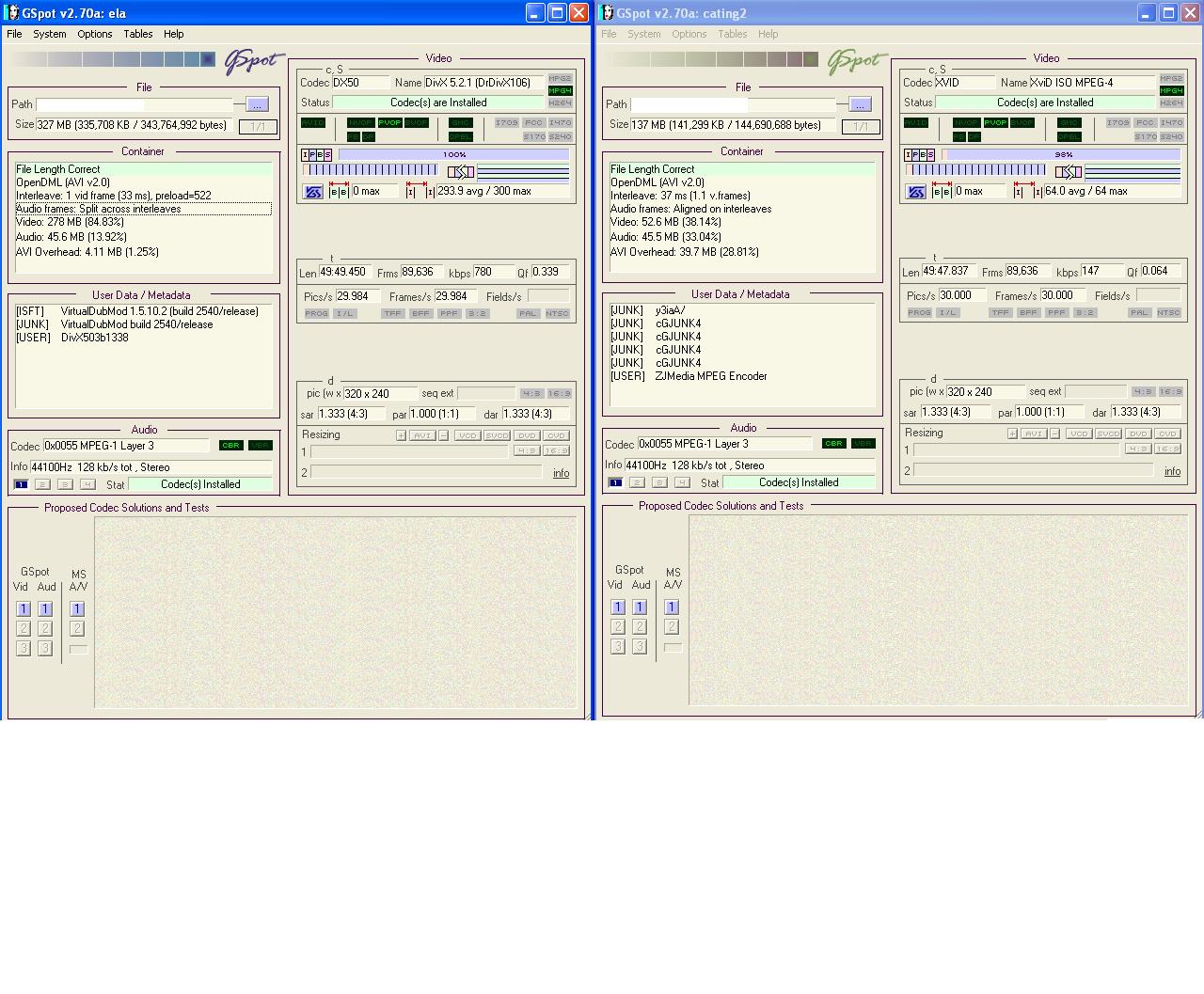Click the I-frame distance icon in cating2 window
Screen dimensions: 1204x994
pos(1026,191)
